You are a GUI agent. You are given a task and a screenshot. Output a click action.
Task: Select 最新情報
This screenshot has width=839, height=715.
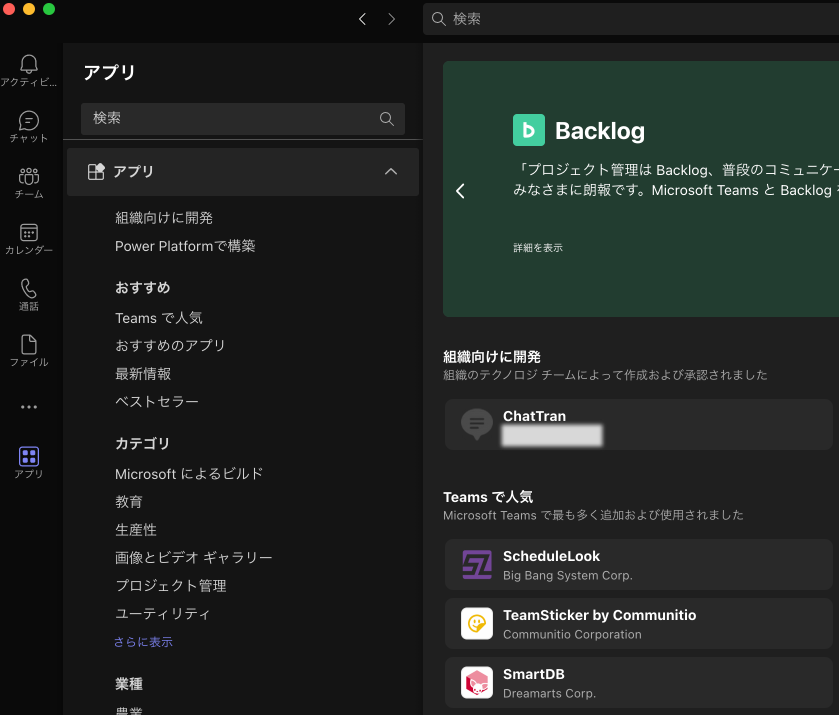click(143, 374)
